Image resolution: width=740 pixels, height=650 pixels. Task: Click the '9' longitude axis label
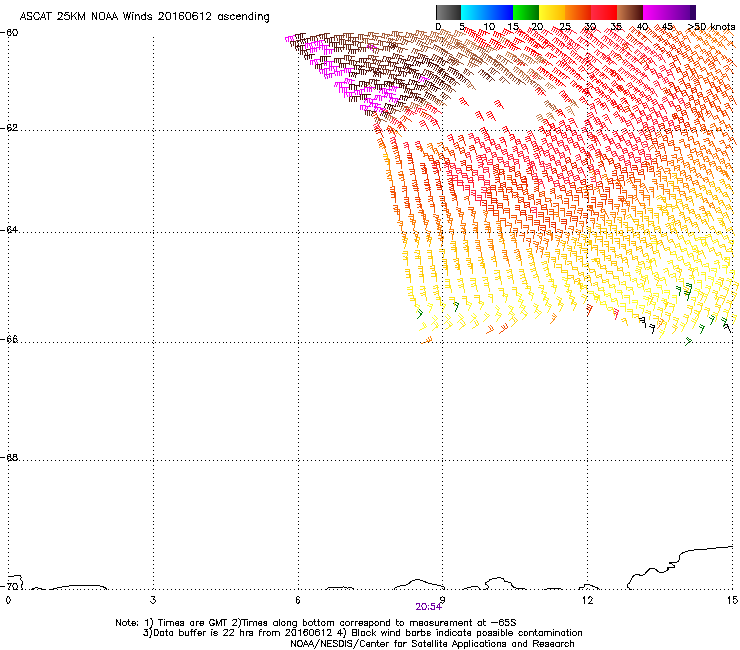click(x=443, y=600)
